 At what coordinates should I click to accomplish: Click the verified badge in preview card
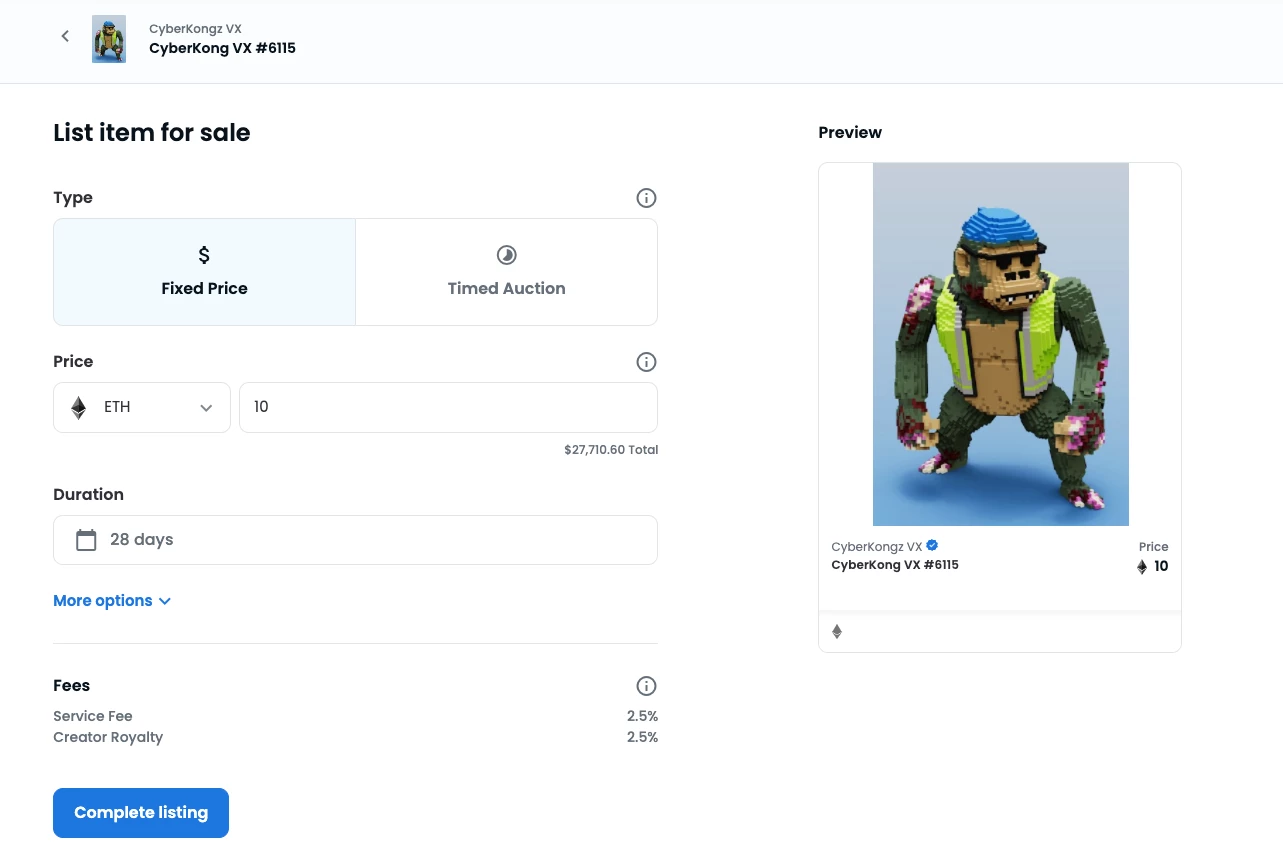932,546
